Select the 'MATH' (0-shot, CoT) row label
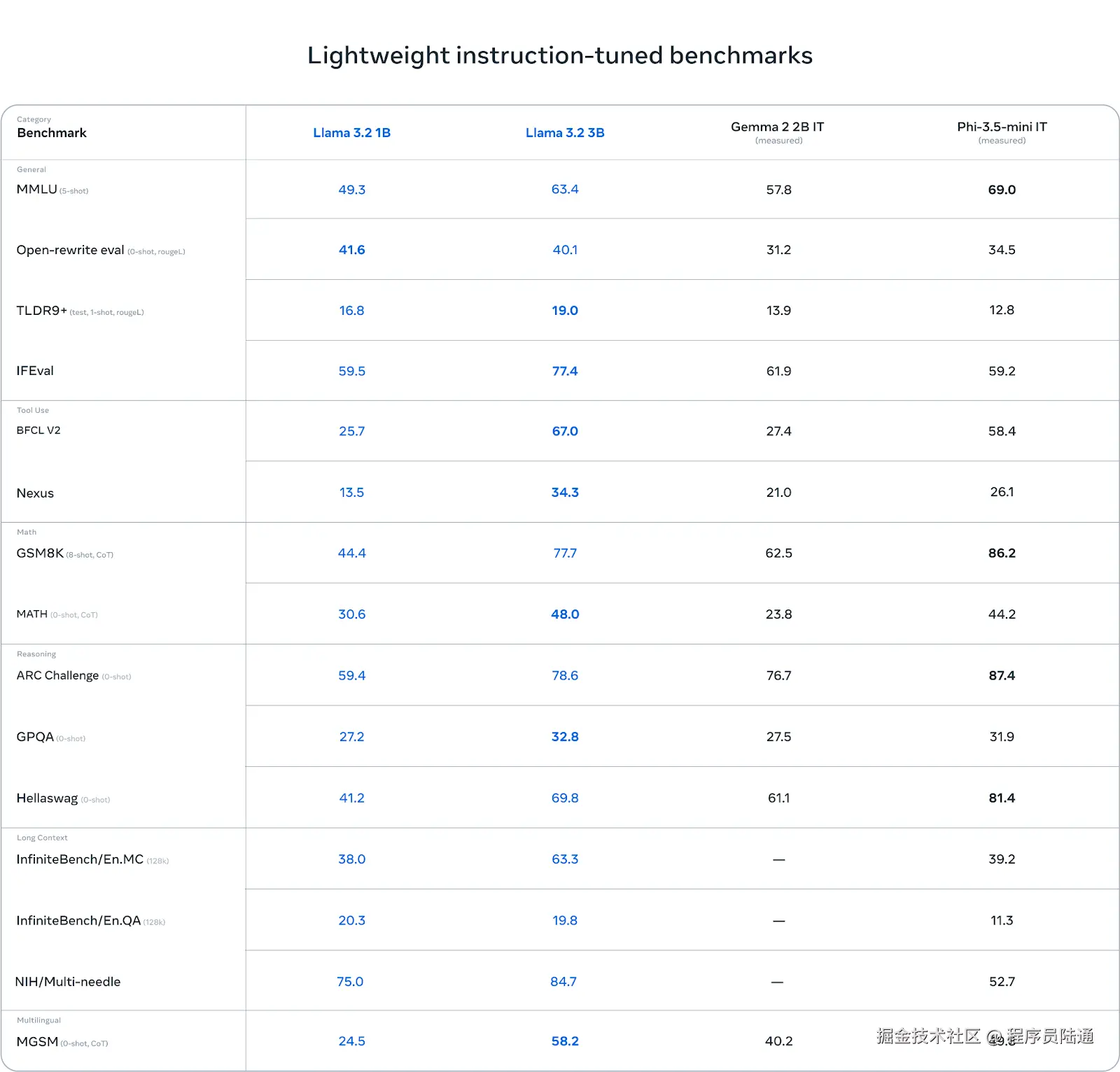 click(32, 614)
